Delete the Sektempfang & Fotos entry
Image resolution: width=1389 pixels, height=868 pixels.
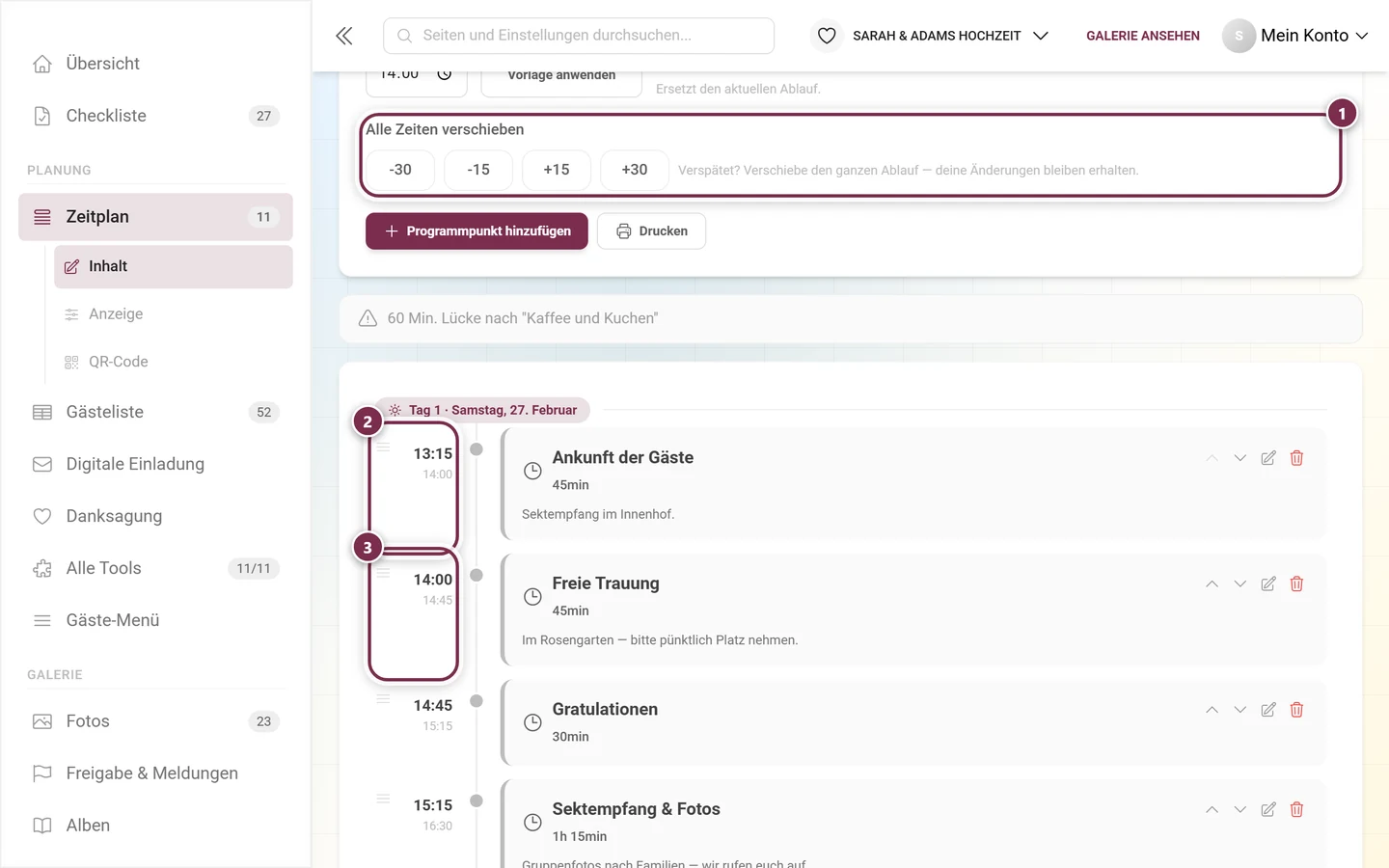point(1296,810)
